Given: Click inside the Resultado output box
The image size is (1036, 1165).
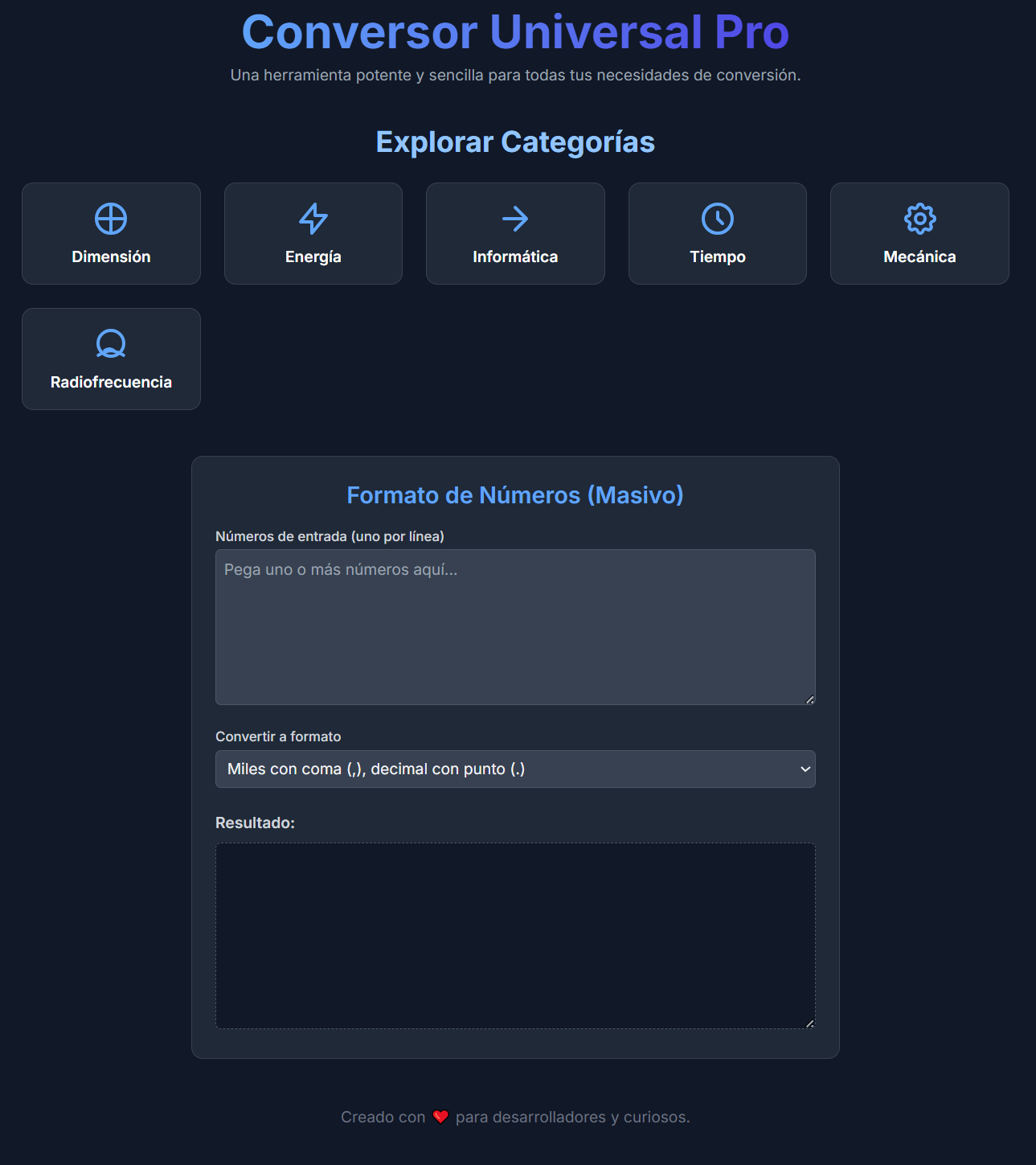Looking at the screenshot, I should point(515,936).
